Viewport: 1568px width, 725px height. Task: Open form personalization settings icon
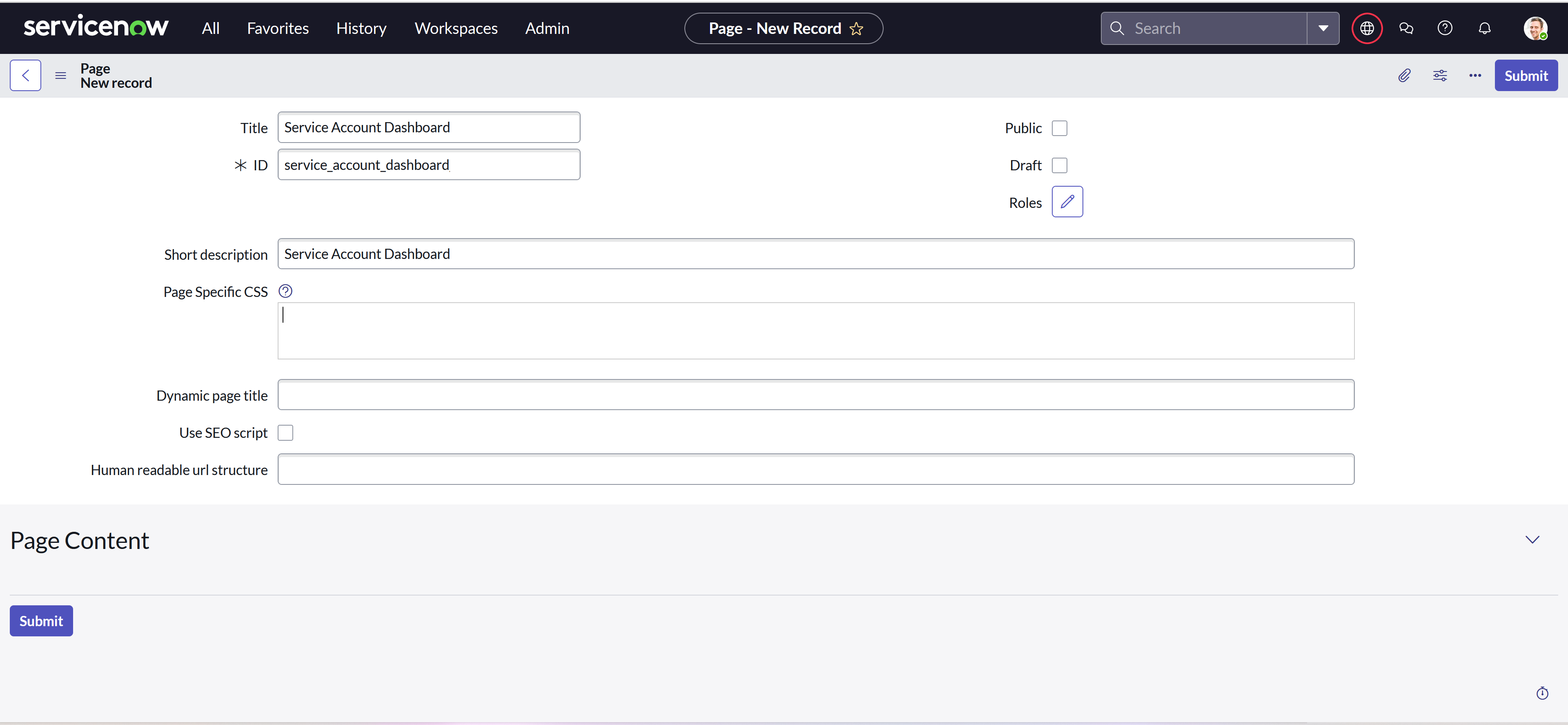(x=1440, y=75)
